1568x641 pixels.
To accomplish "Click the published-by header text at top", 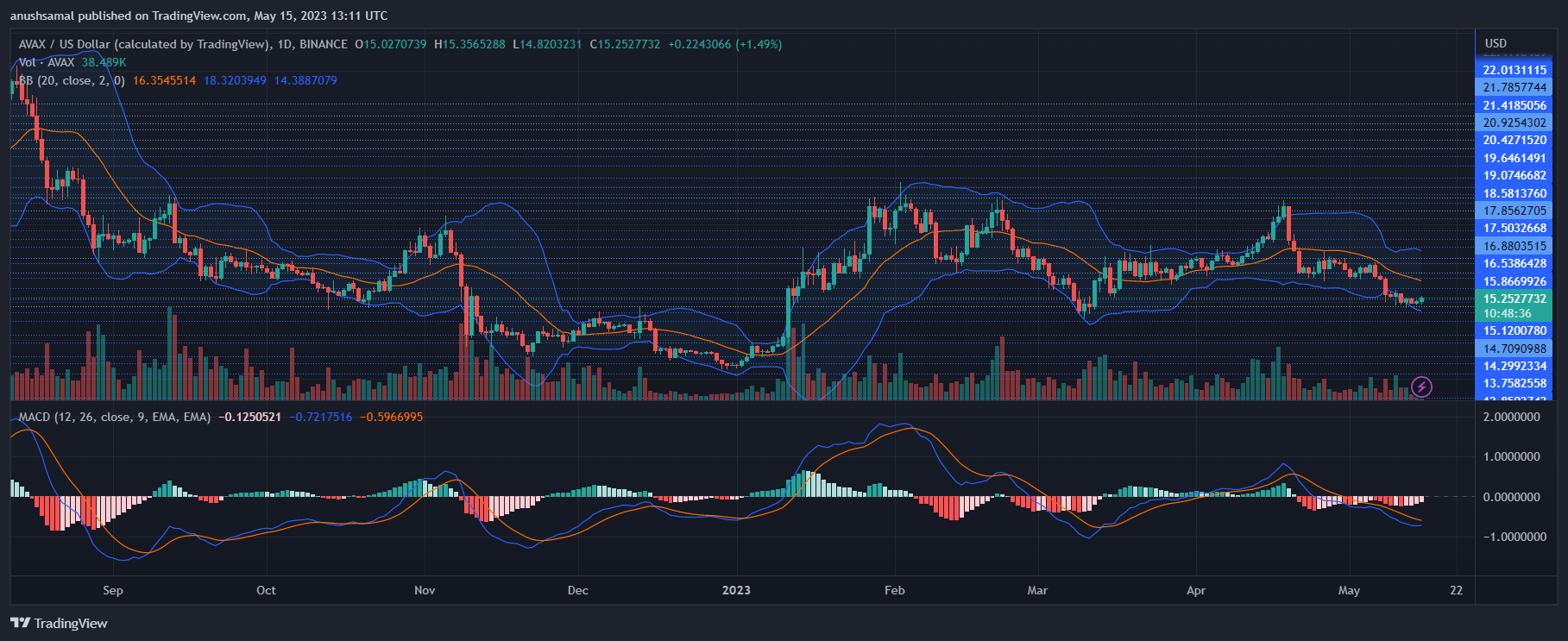I will (199, 16).
